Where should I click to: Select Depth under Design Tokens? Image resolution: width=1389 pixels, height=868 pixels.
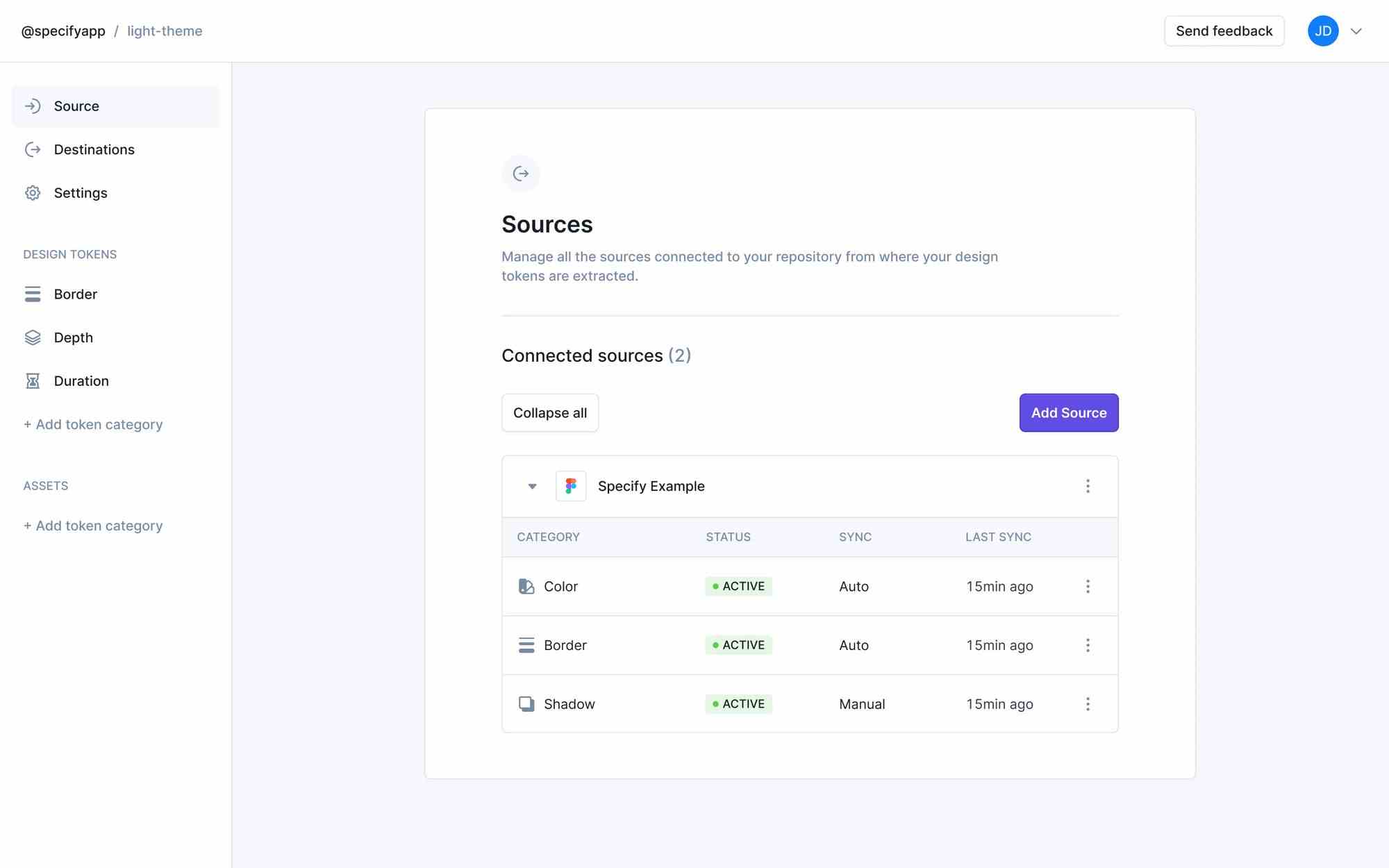click(115, 337)
